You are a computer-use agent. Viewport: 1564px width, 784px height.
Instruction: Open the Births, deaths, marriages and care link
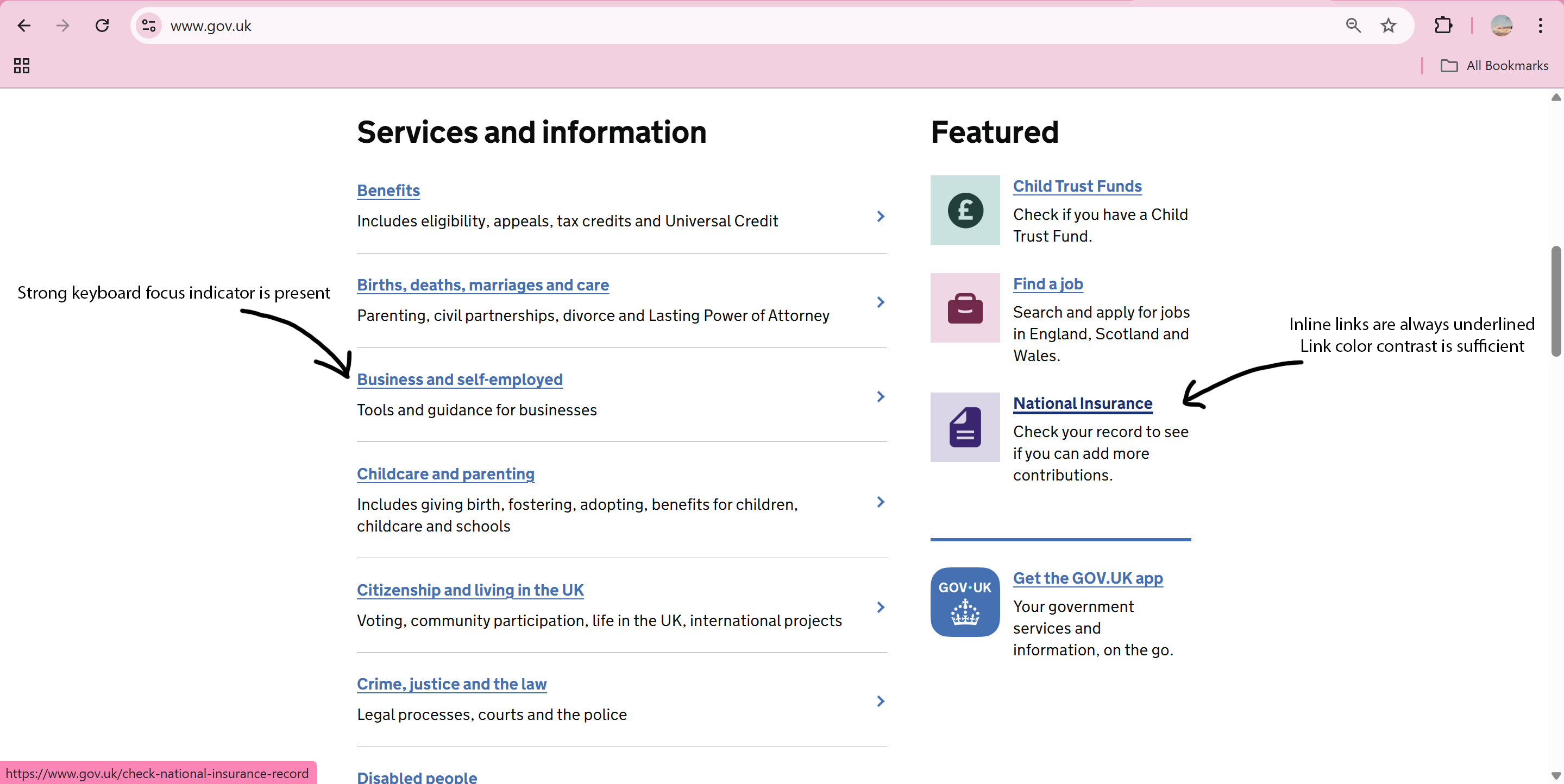point(483,285)
